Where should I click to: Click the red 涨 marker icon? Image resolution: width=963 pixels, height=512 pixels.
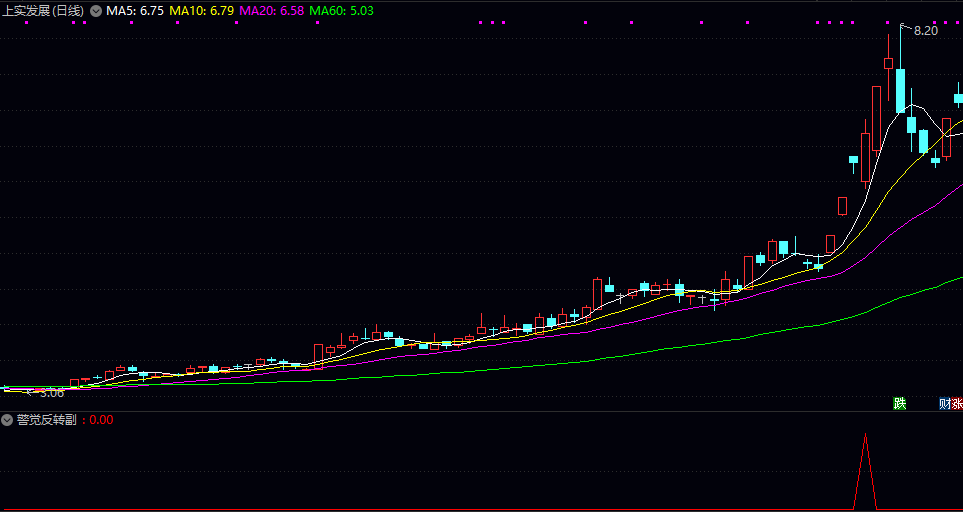pos(958,404)
